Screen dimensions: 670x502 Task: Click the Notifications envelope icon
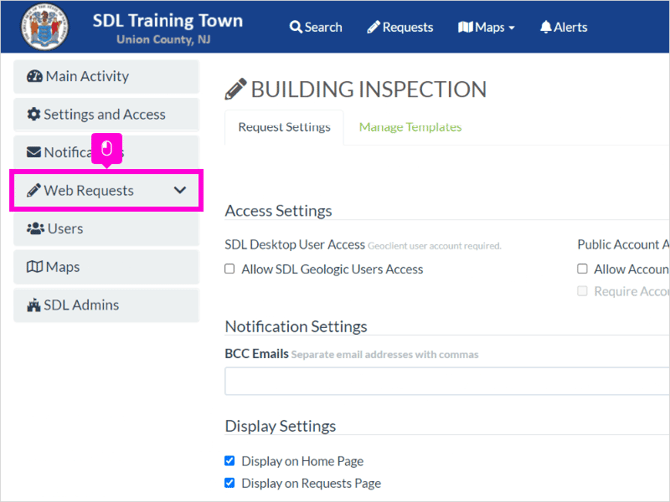(34, 152)
